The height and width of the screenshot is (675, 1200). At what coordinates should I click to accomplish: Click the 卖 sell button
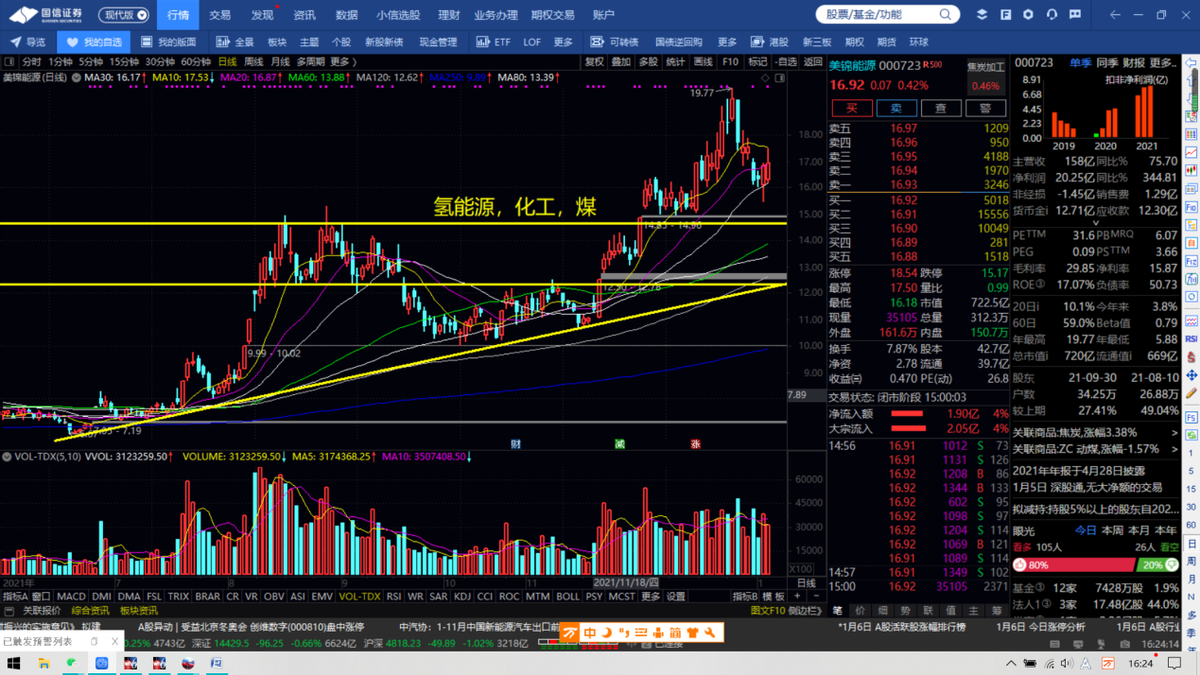tap(897, 108)
